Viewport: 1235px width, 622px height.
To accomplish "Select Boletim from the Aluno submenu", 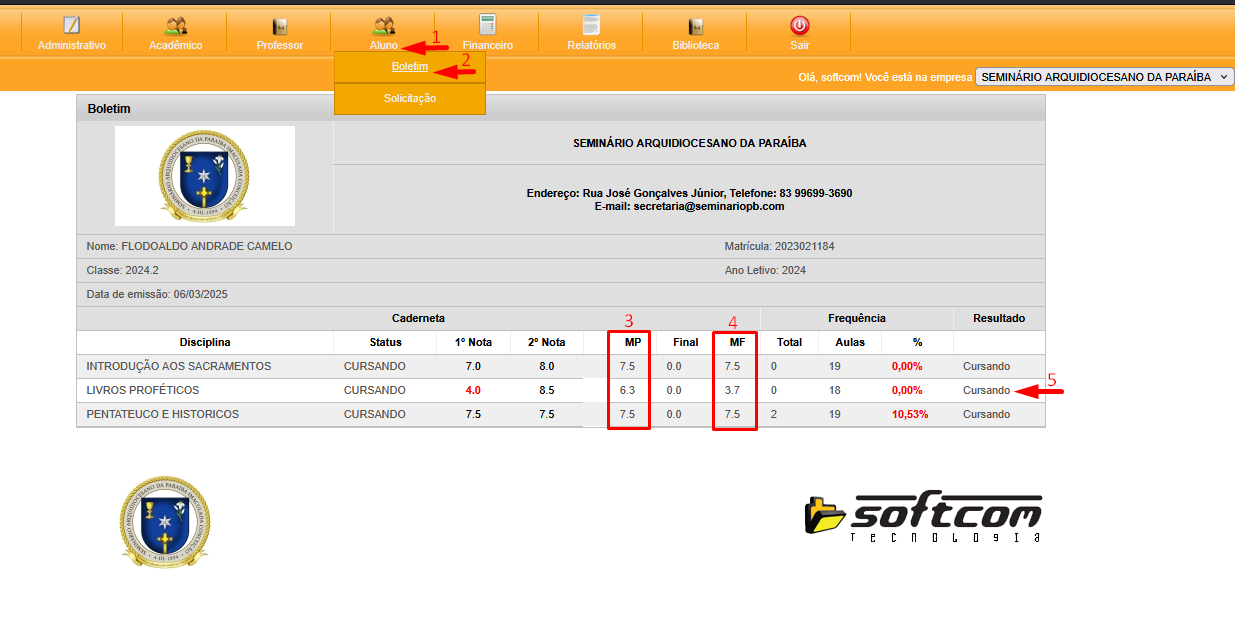I will point(410,67).
